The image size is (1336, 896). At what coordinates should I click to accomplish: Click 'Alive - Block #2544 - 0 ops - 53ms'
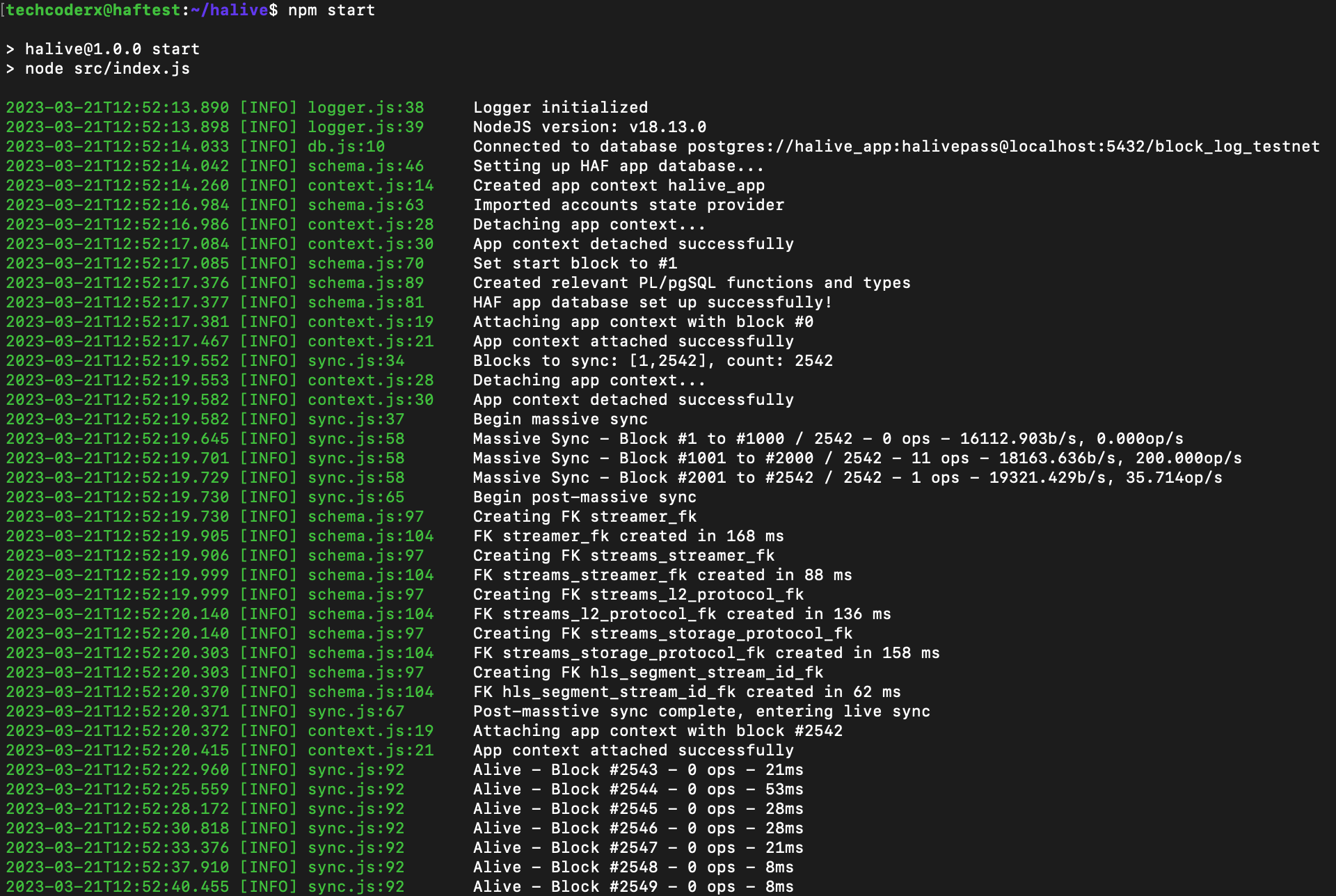[x=639, y=790]
